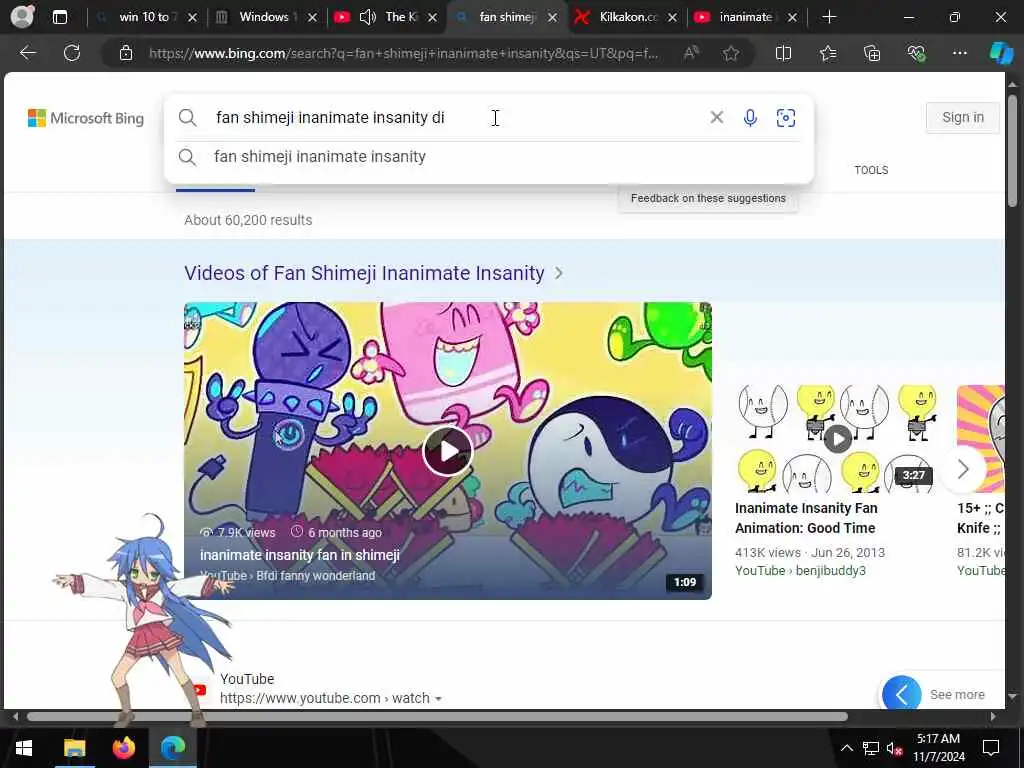This screenshot has height=768, width=1024.
Task: Open Collections icon
Action: pos(872,53)
